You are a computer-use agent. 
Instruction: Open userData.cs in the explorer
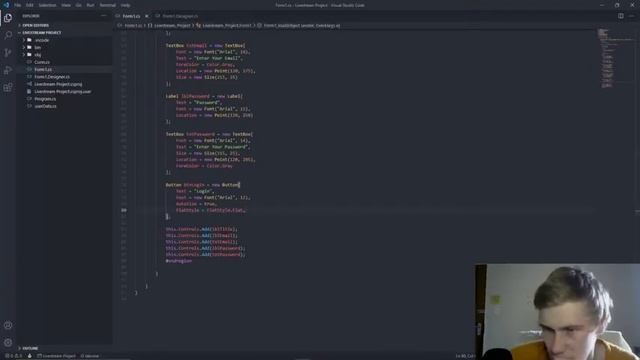[x=45, y=106]
